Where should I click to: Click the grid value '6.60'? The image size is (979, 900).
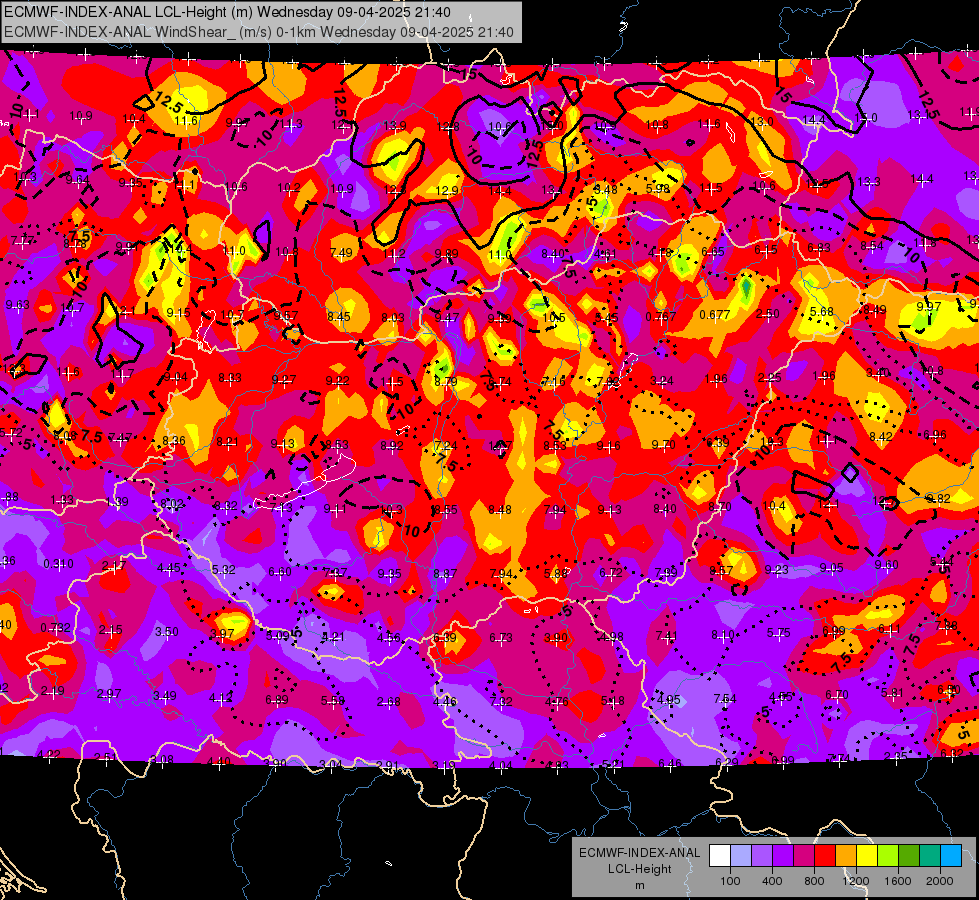280,571
